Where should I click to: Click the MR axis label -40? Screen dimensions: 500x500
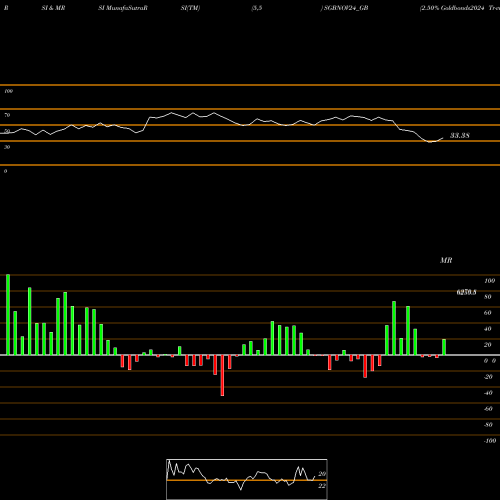[488, 393]
